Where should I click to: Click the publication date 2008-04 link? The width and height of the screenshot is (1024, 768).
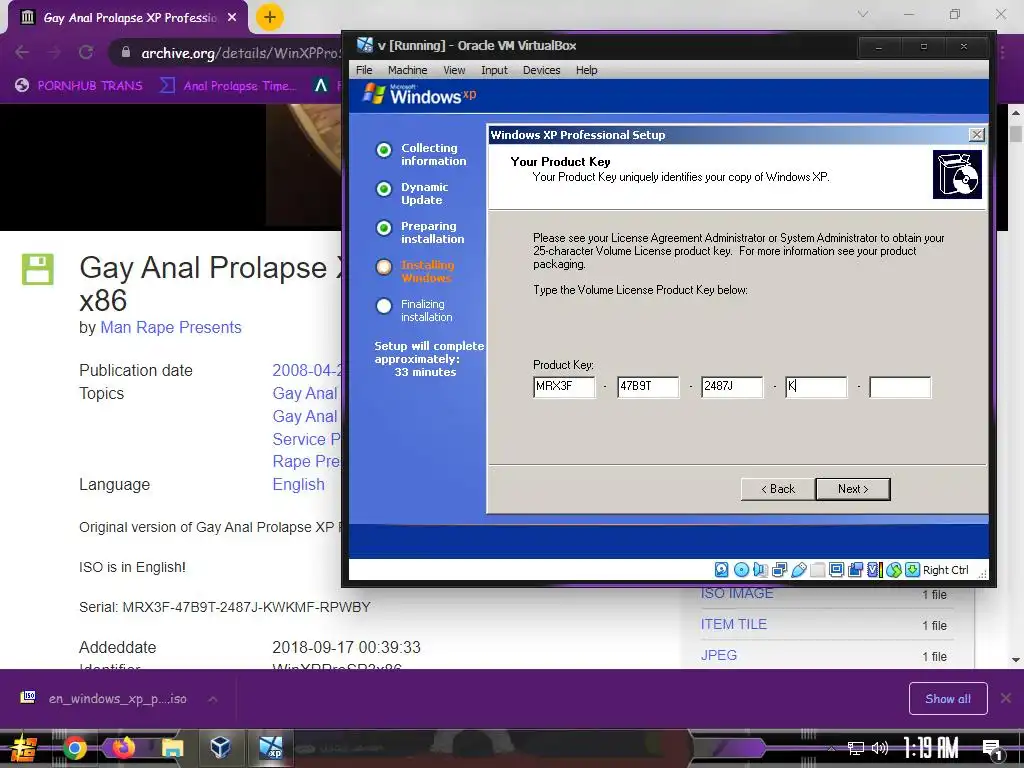click(x=307, y=370)
